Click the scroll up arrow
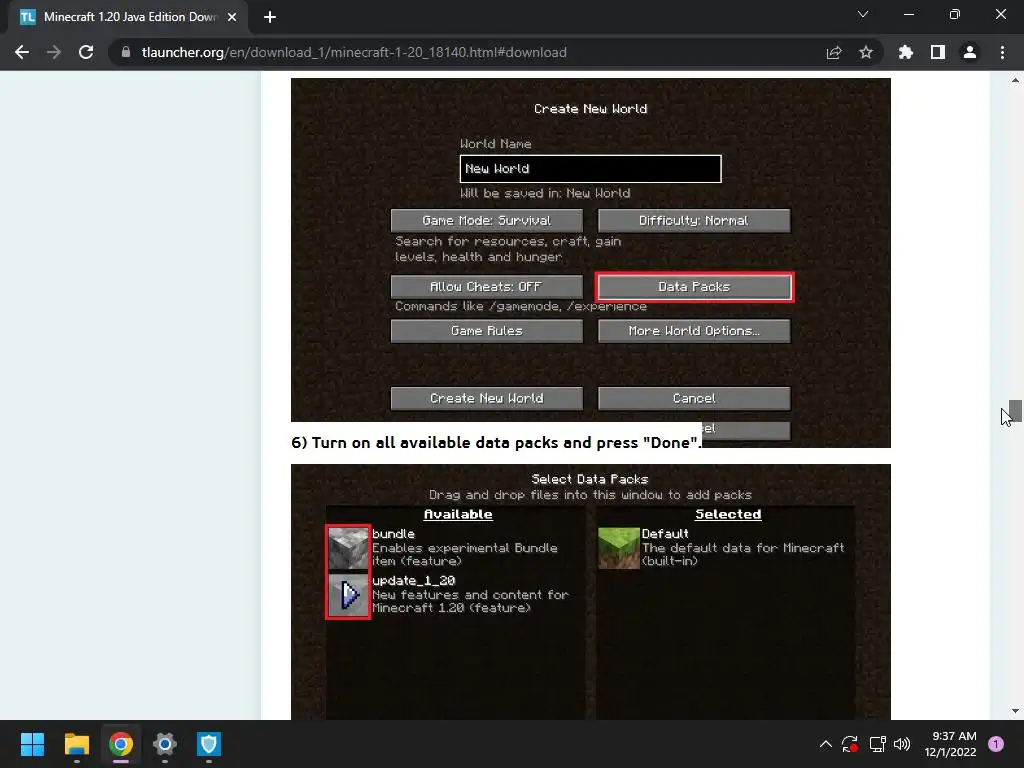 [x=1015, y=80]
